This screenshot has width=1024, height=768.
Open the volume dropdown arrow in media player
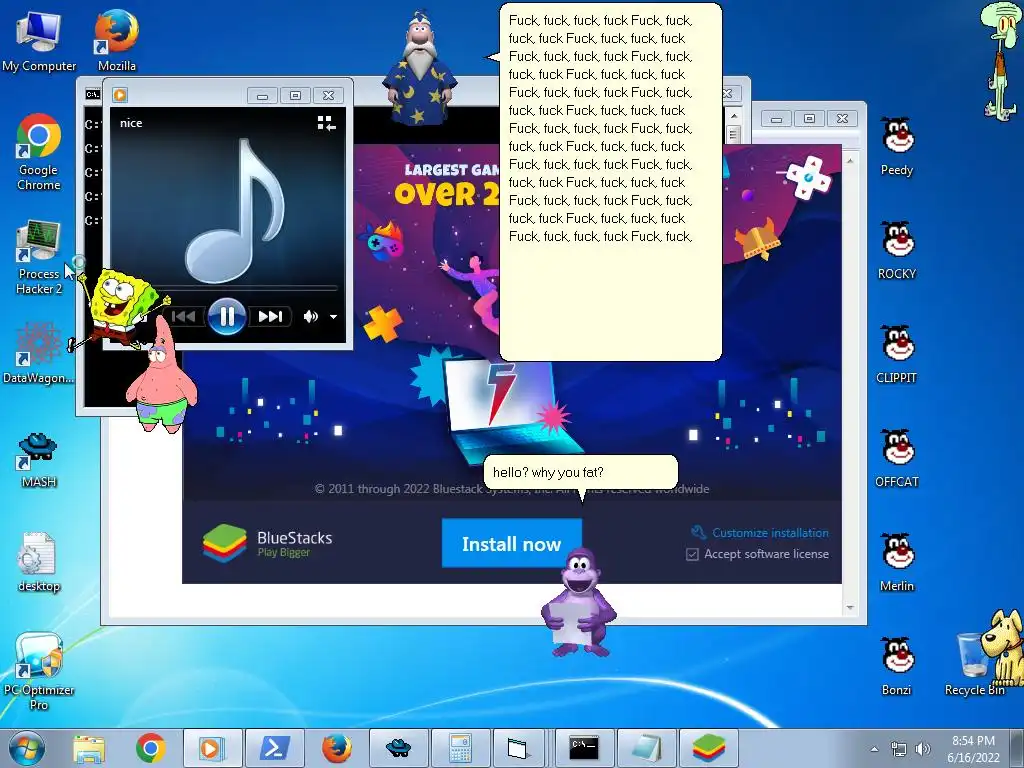click(333, 317)
